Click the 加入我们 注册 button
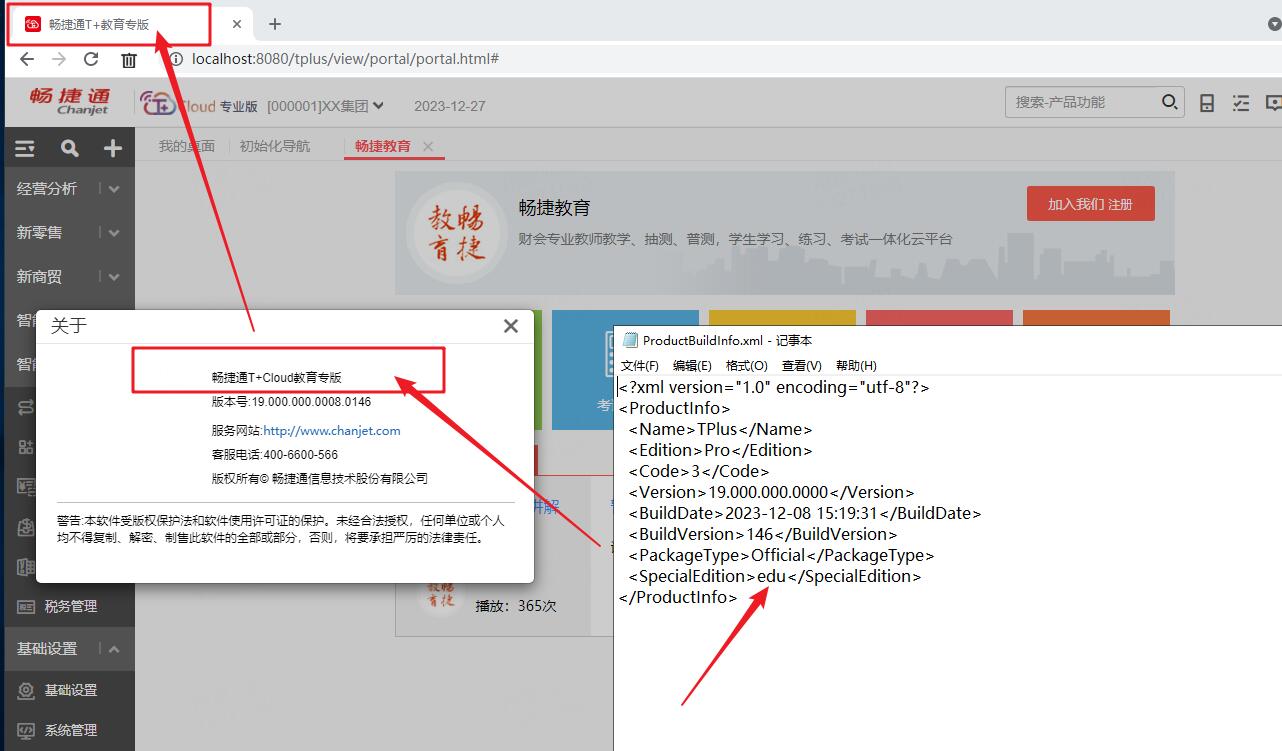Screen dimensions: 1282x751 (1091, 204)
